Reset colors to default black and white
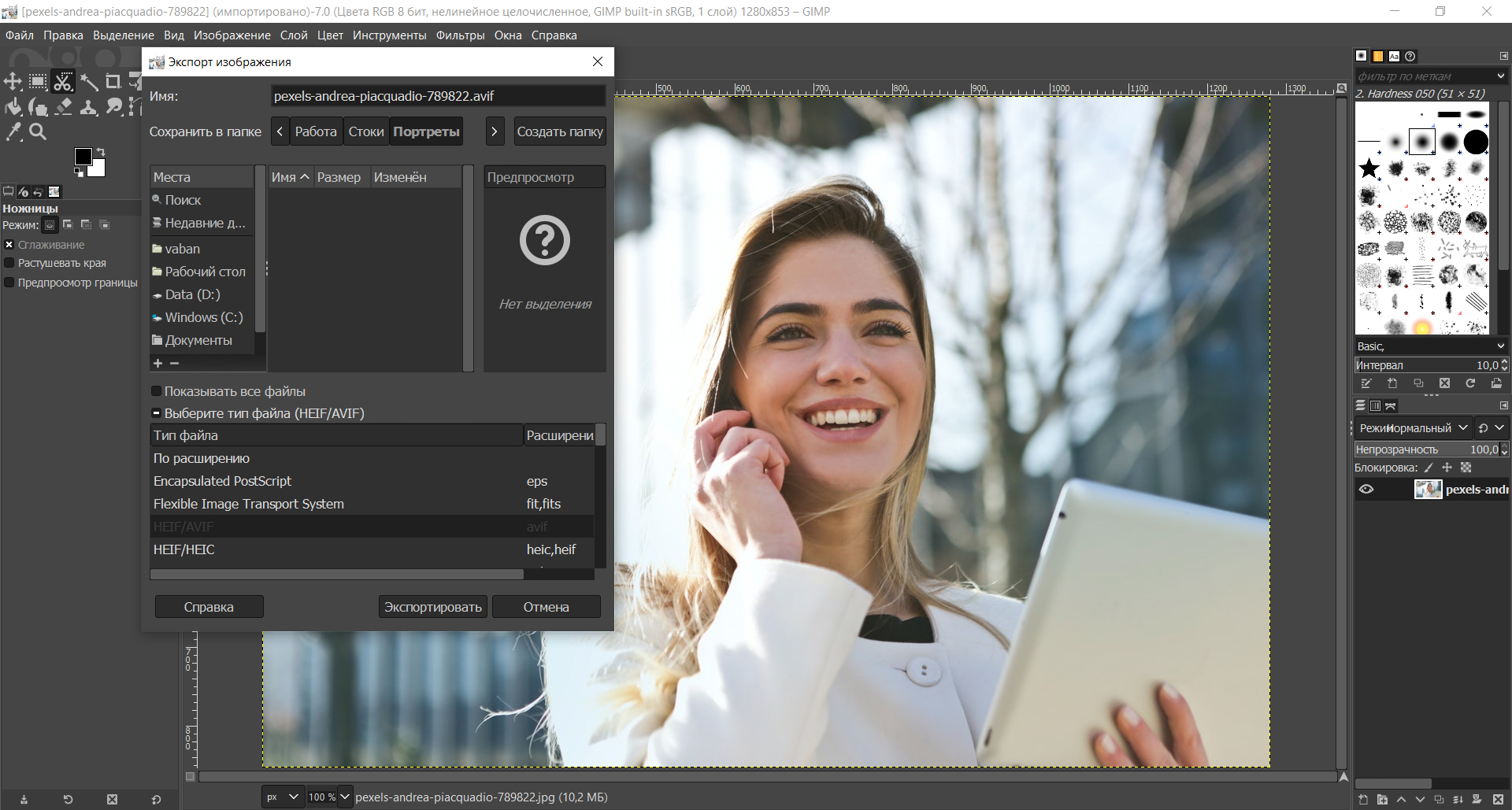 tap(79, 172)
